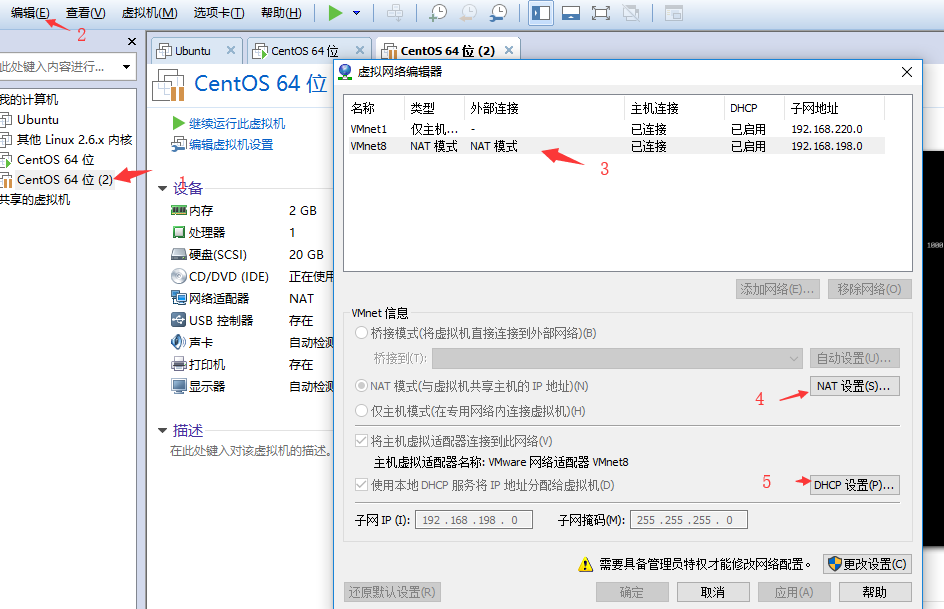
Task: Open snapshot manager with the clock-wrench icon
Action: click(x=498, y=13)
